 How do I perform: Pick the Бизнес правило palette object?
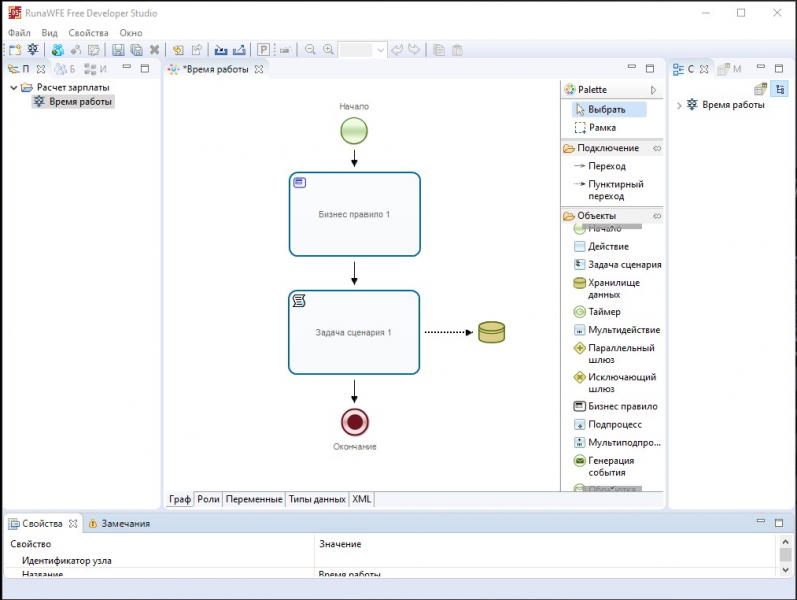coord(615,406)
